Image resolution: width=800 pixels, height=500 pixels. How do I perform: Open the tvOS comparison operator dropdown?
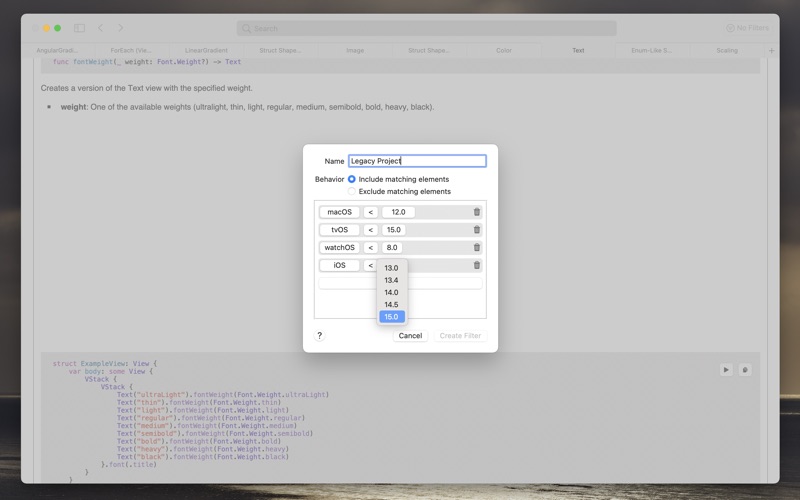(370, 230)
